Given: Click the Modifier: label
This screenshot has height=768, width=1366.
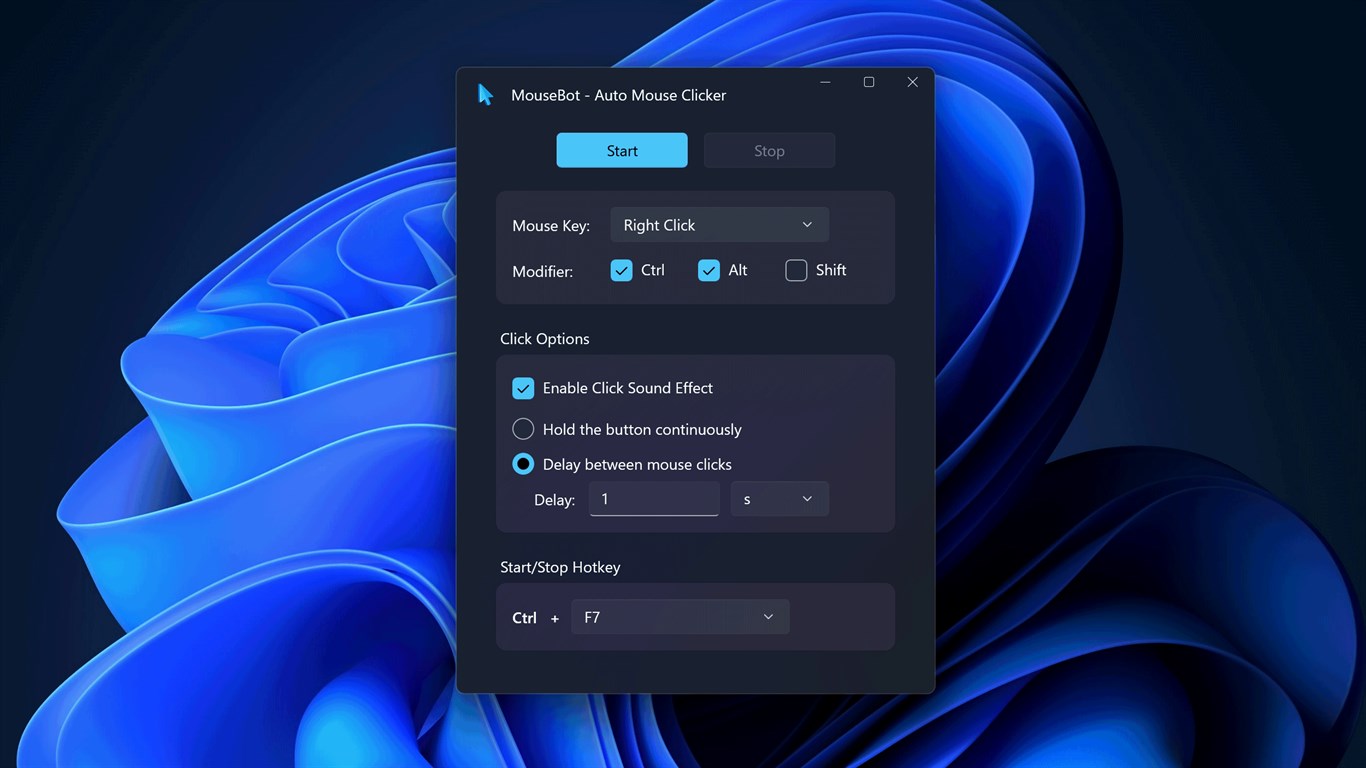Looking at the screenshot, I should (543, 271).
